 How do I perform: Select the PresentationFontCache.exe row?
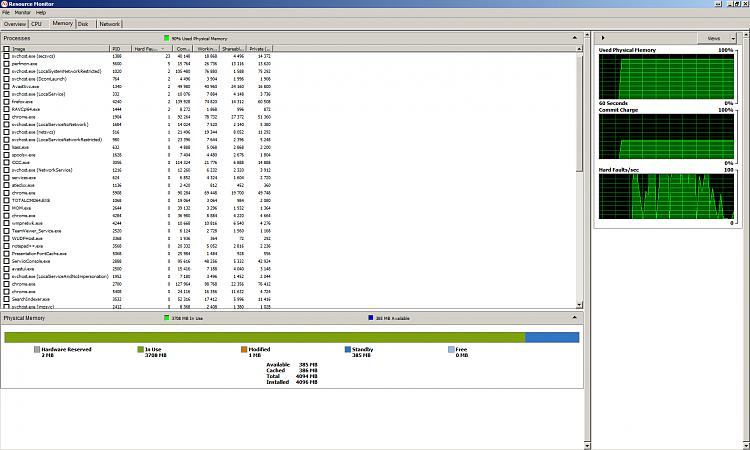(136, 253)
